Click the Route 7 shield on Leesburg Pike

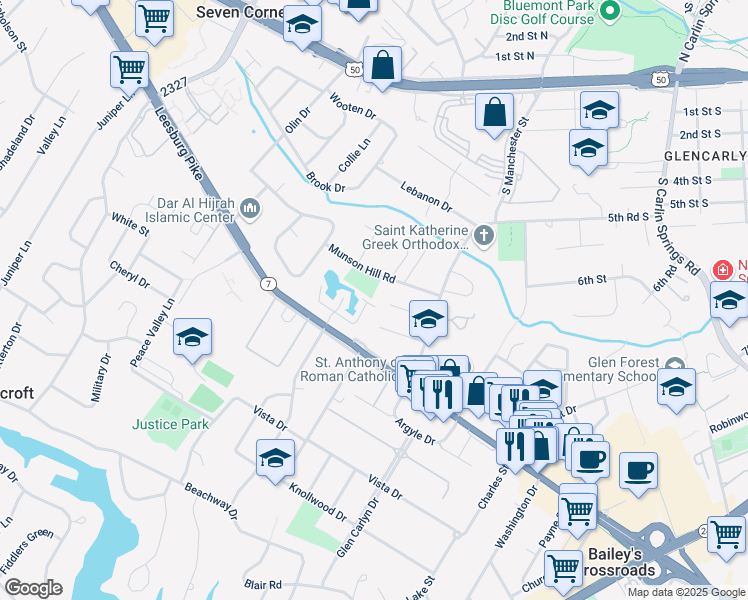click(269, 284)
